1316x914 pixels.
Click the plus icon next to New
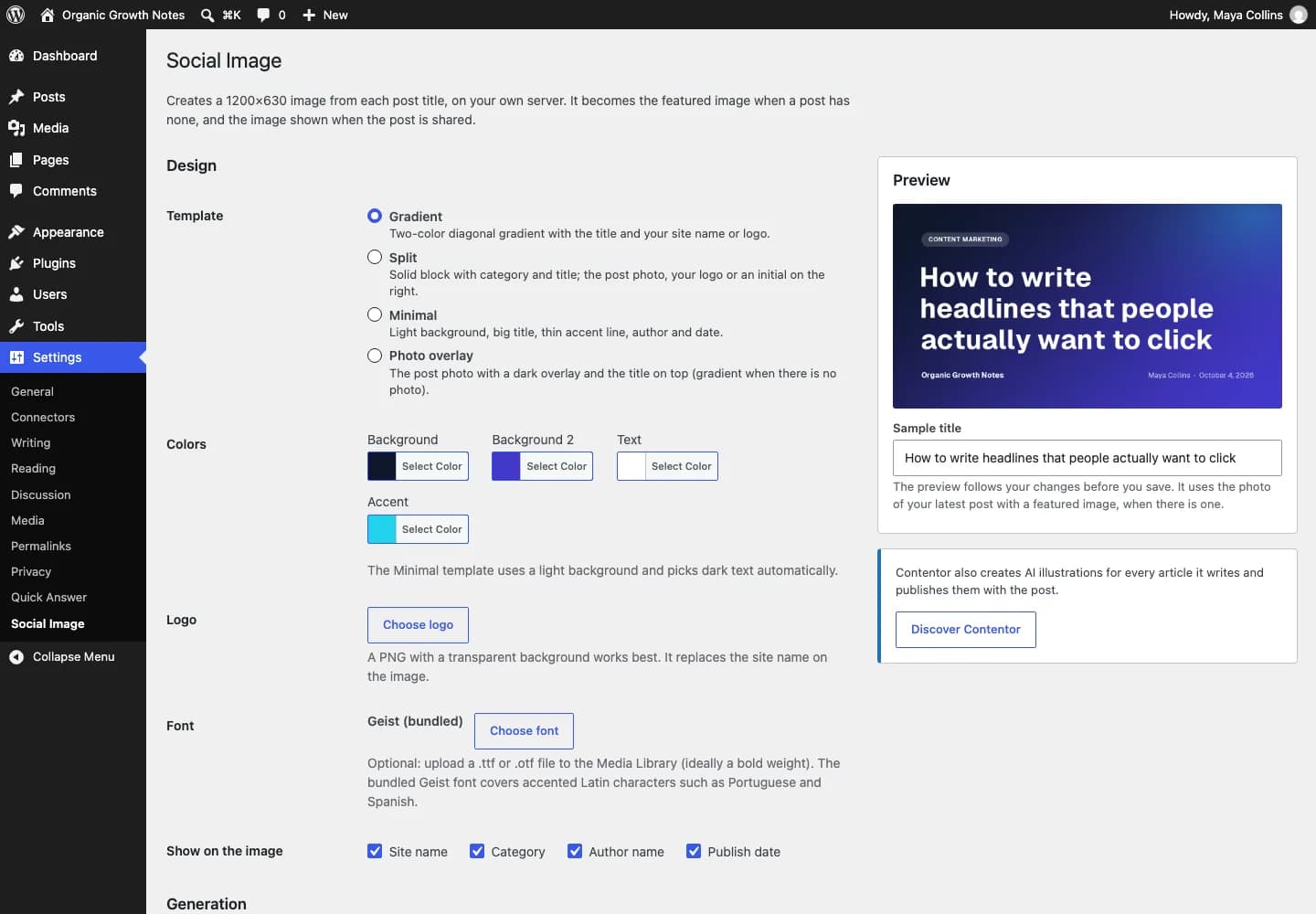pyautogui.click(x=309, y=15)
